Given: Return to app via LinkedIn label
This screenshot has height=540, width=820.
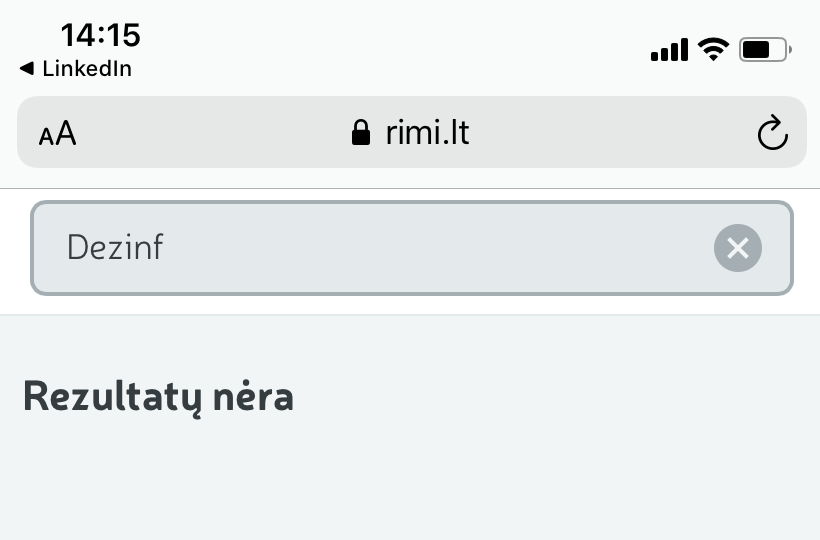Looking at the screenshot, I should click(x=87, y=69).
